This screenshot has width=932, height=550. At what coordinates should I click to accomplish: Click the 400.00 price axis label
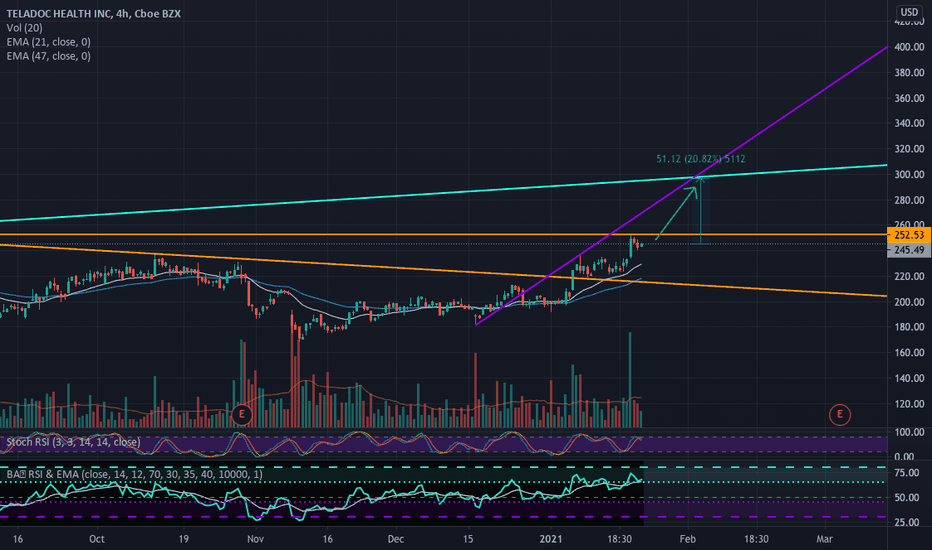[909, 47]
